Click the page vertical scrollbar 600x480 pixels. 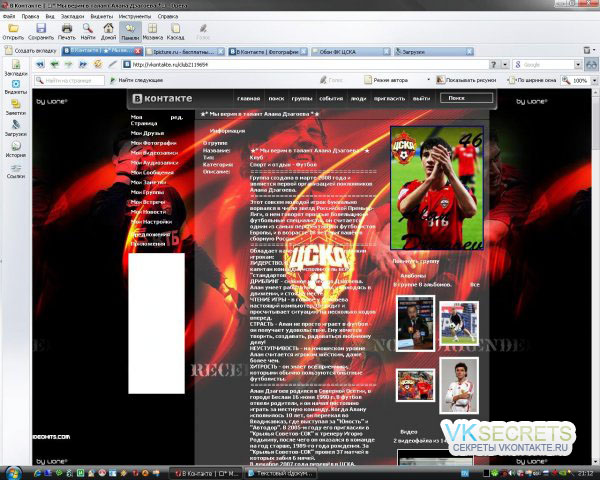point(595,276)
